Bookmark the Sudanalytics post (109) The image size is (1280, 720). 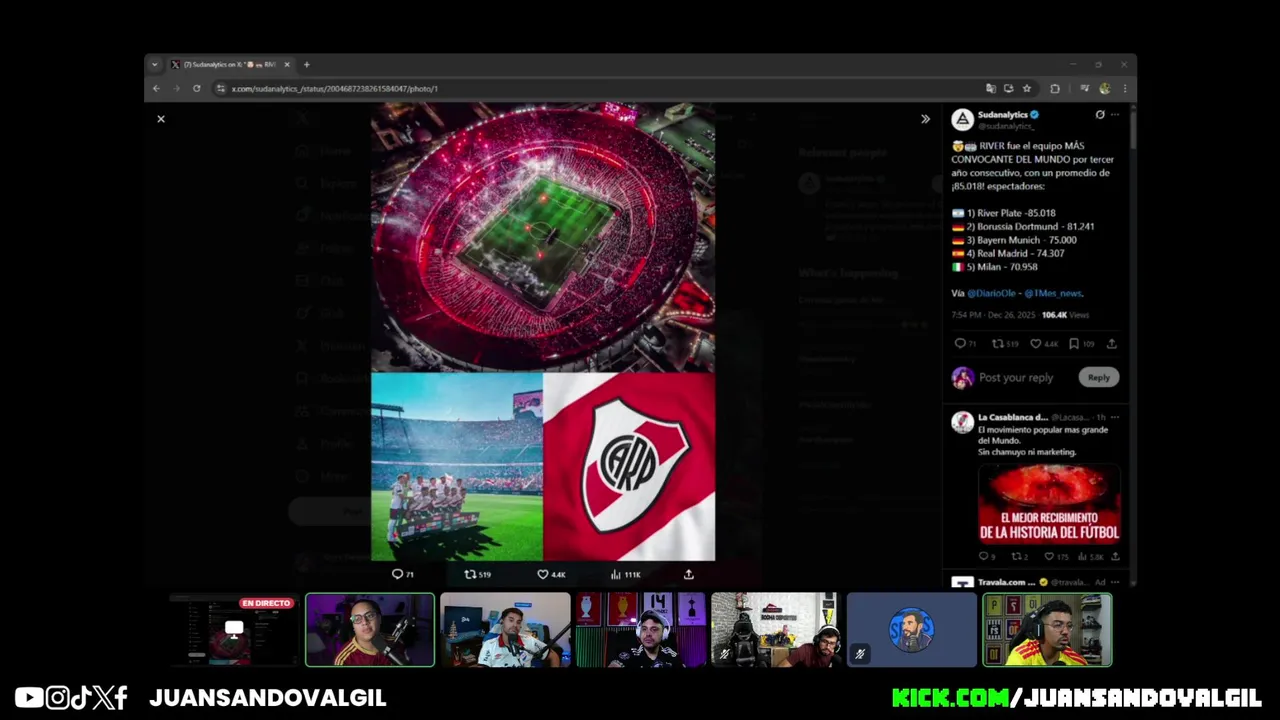[x=1080, y=344]
